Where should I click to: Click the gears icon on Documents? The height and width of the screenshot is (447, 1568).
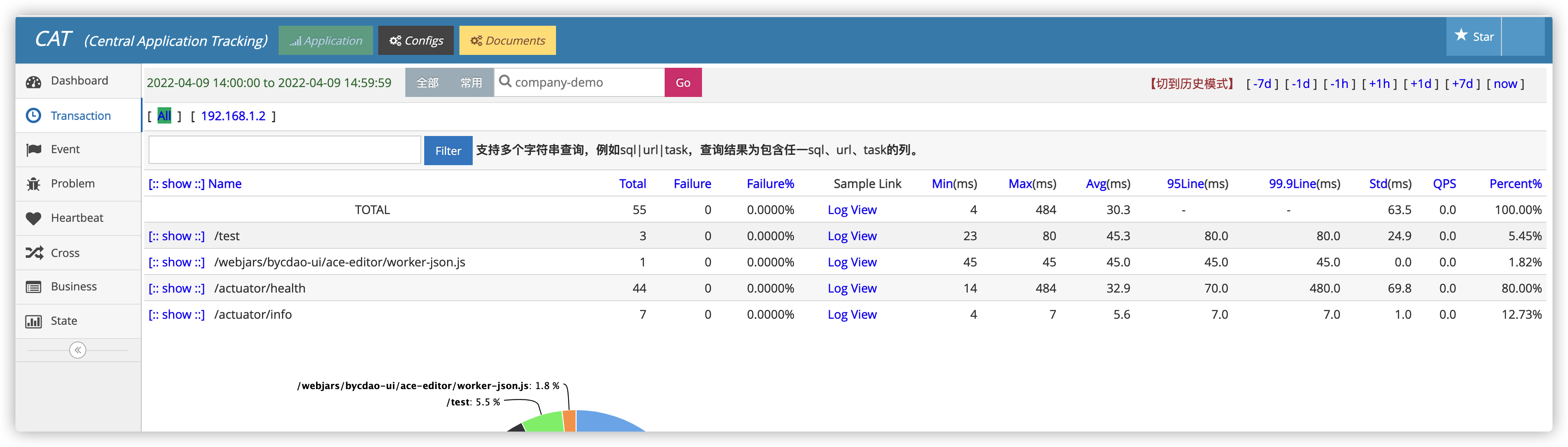[x=476, y=41]
